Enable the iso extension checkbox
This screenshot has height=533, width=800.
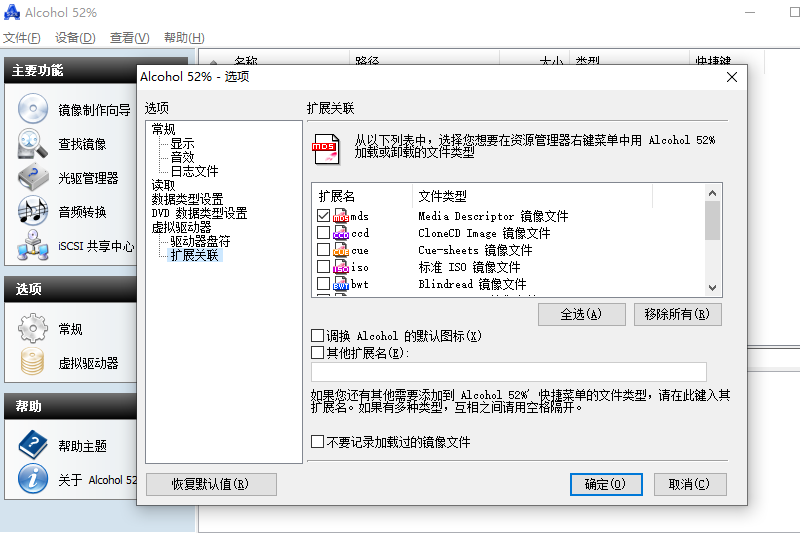(323, 267)
